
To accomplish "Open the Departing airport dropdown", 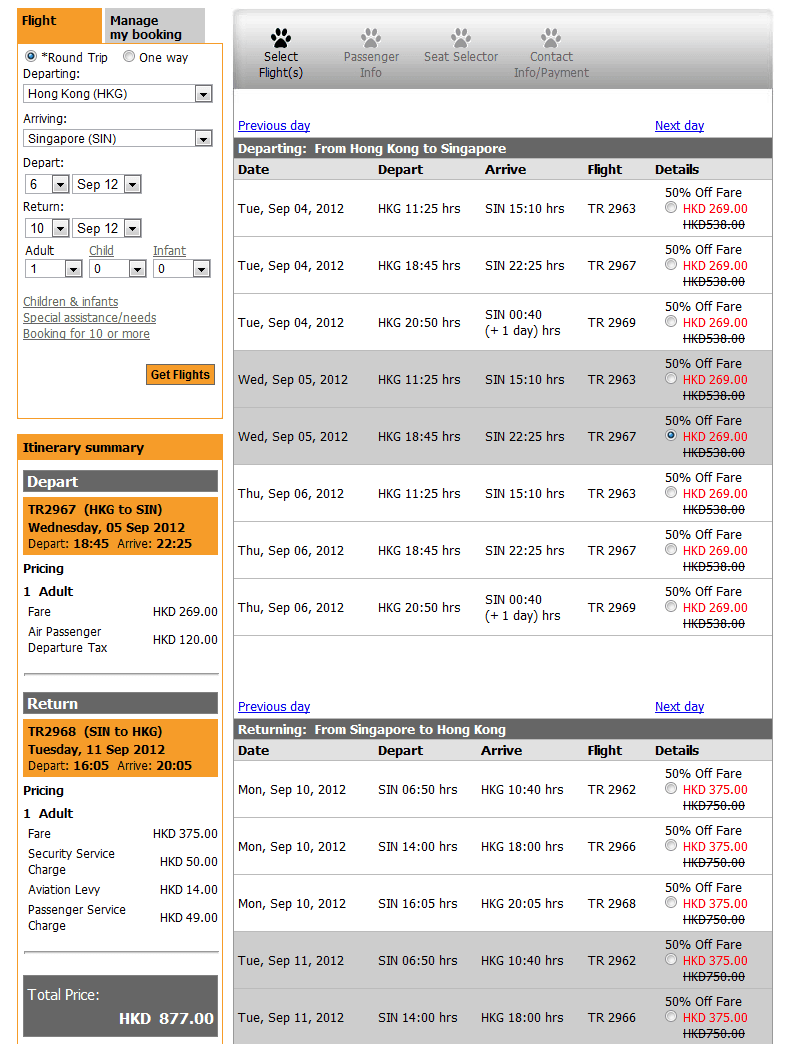I will click(x=203, y=94).
